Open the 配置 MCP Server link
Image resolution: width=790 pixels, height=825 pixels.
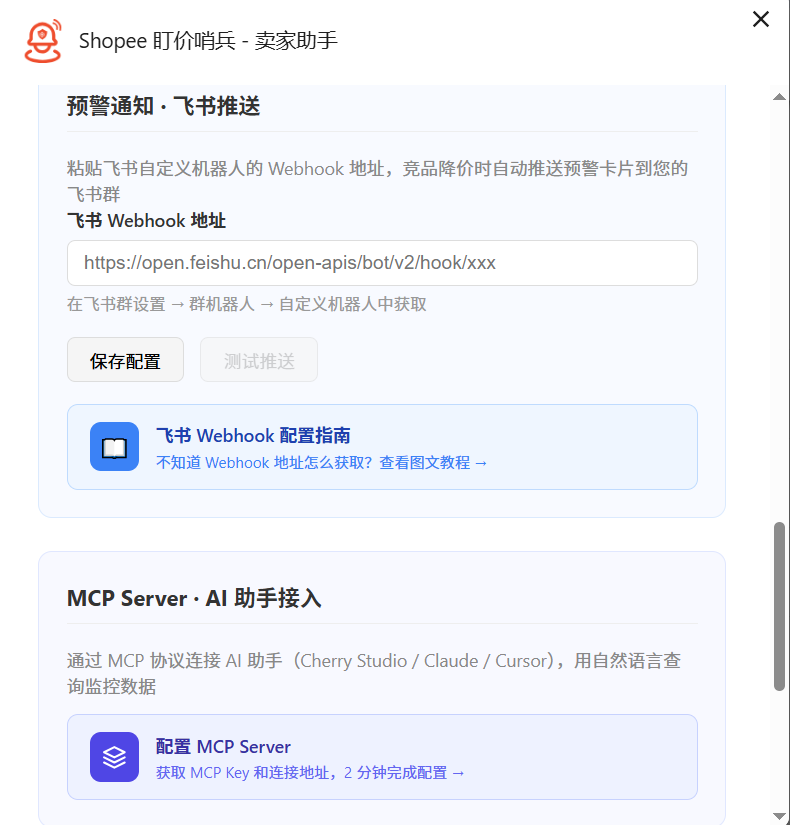pyautogui.click(x=382, y=757)
